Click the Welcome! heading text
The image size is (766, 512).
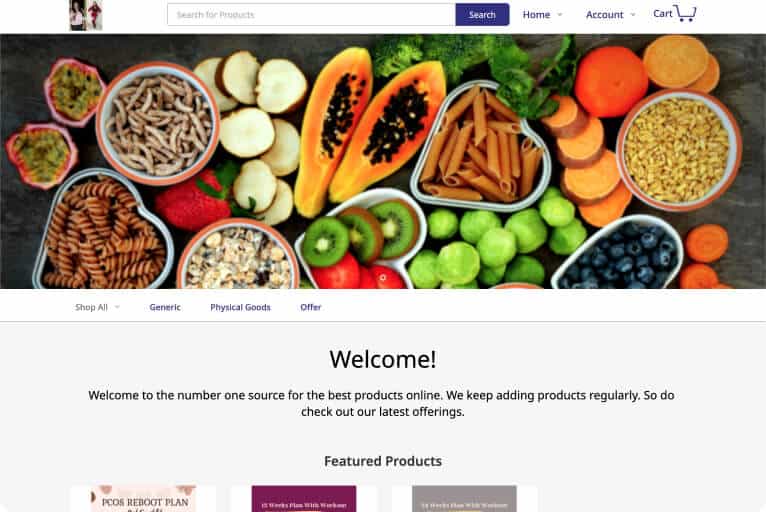coord(383,360)
